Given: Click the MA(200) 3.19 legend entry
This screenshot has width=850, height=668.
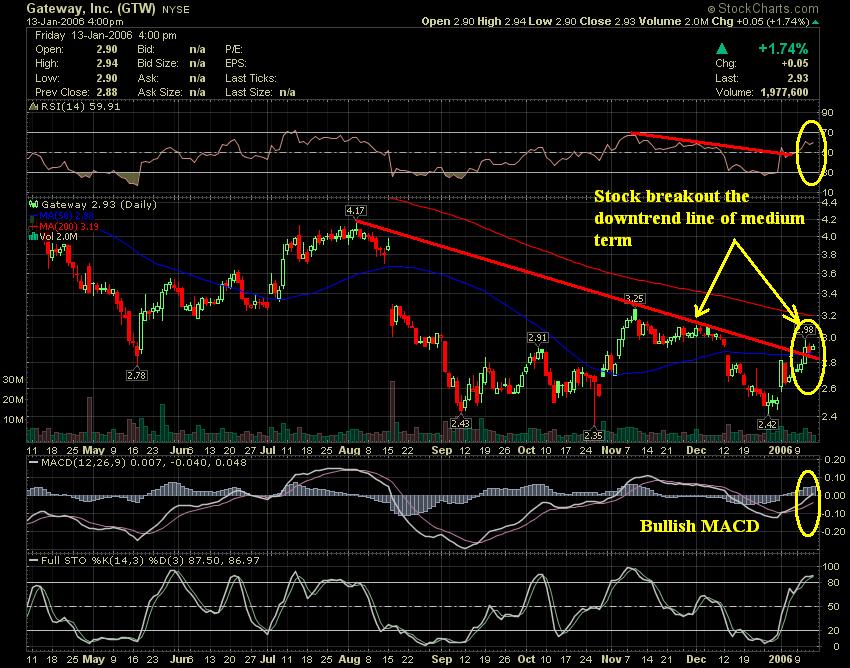Looking at the screenshot, I should coord(69,227).
